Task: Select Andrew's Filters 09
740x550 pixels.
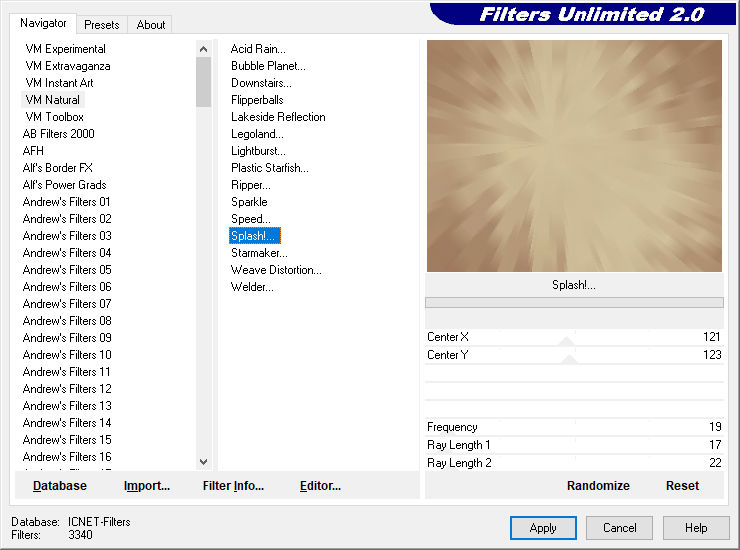Action: (67, 338)
